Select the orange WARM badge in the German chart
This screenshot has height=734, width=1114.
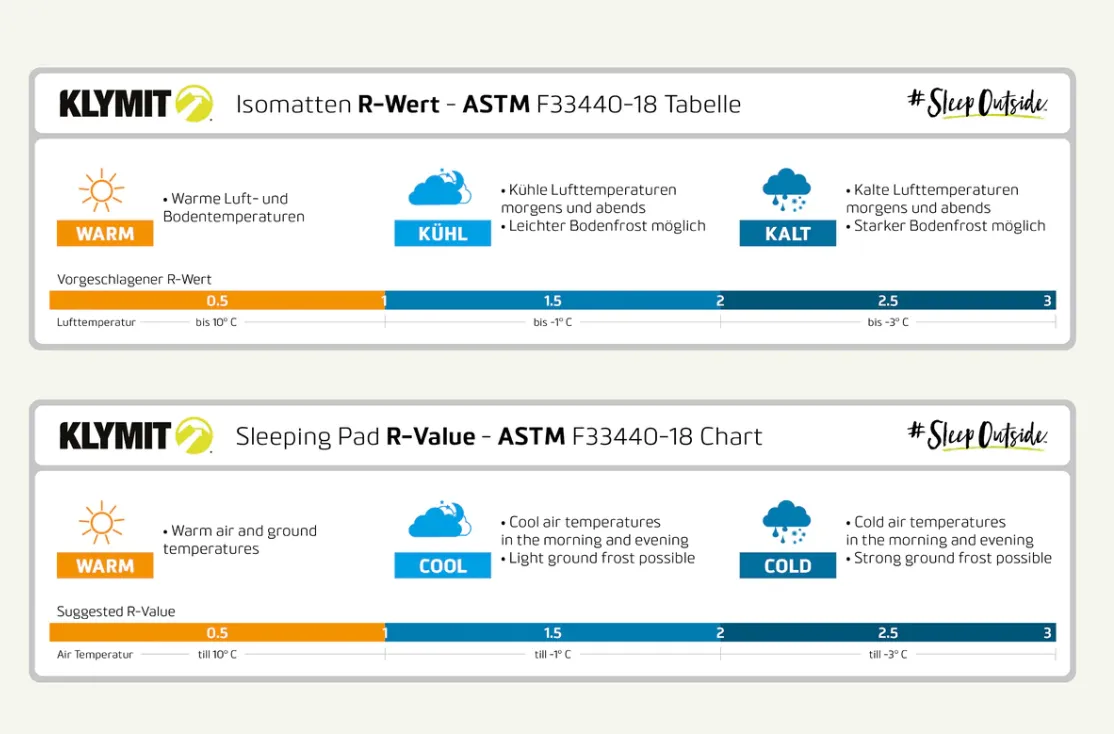tap(105, 233)
